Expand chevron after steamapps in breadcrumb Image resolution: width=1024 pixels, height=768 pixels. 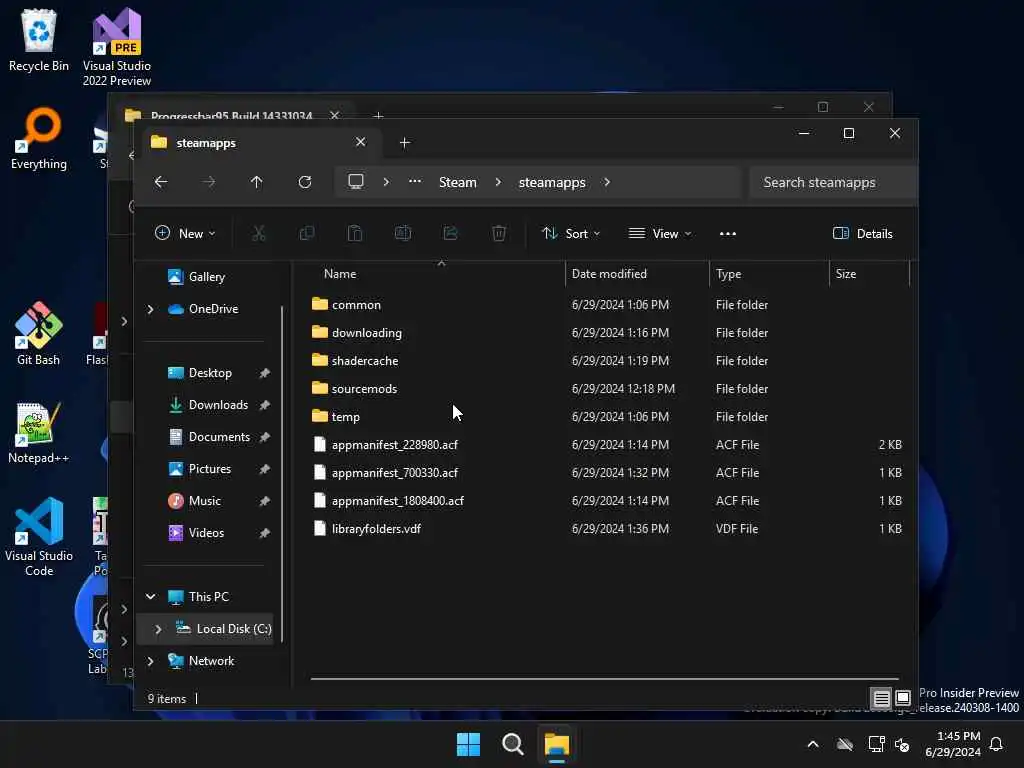point(607,182)
